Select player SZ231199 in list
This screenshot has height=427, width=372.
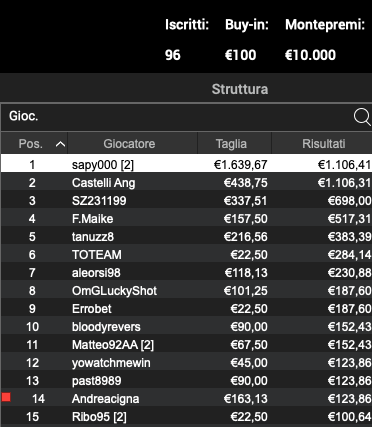coord(186,200)
